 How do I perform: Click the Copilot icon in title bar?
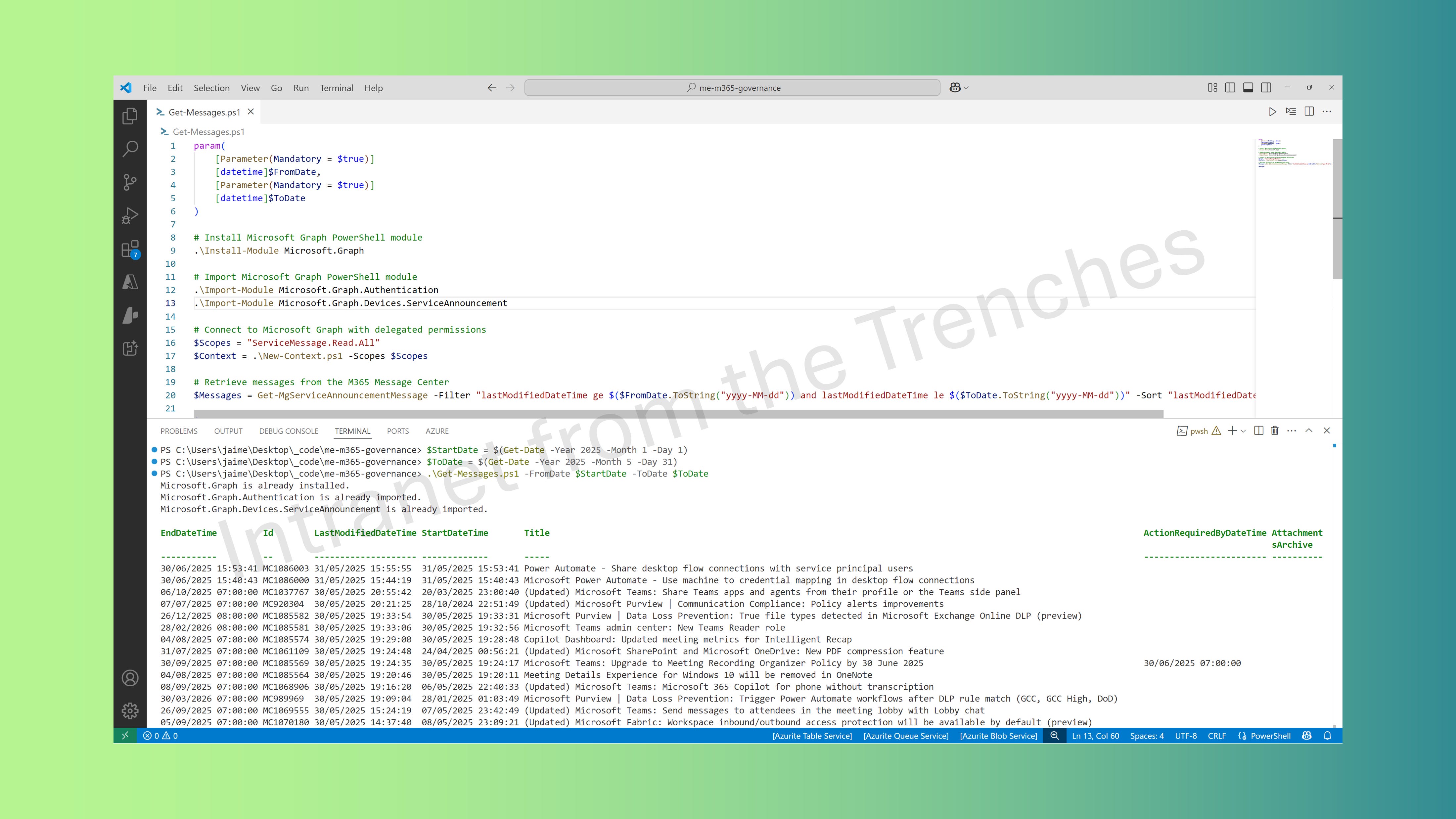coord(955,88)
